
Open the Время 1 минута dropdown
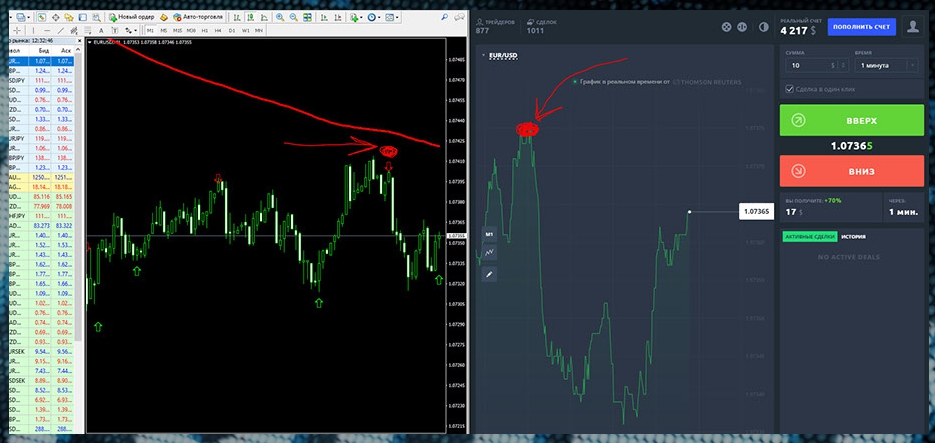pyautogui.click(x=886, y=65)
